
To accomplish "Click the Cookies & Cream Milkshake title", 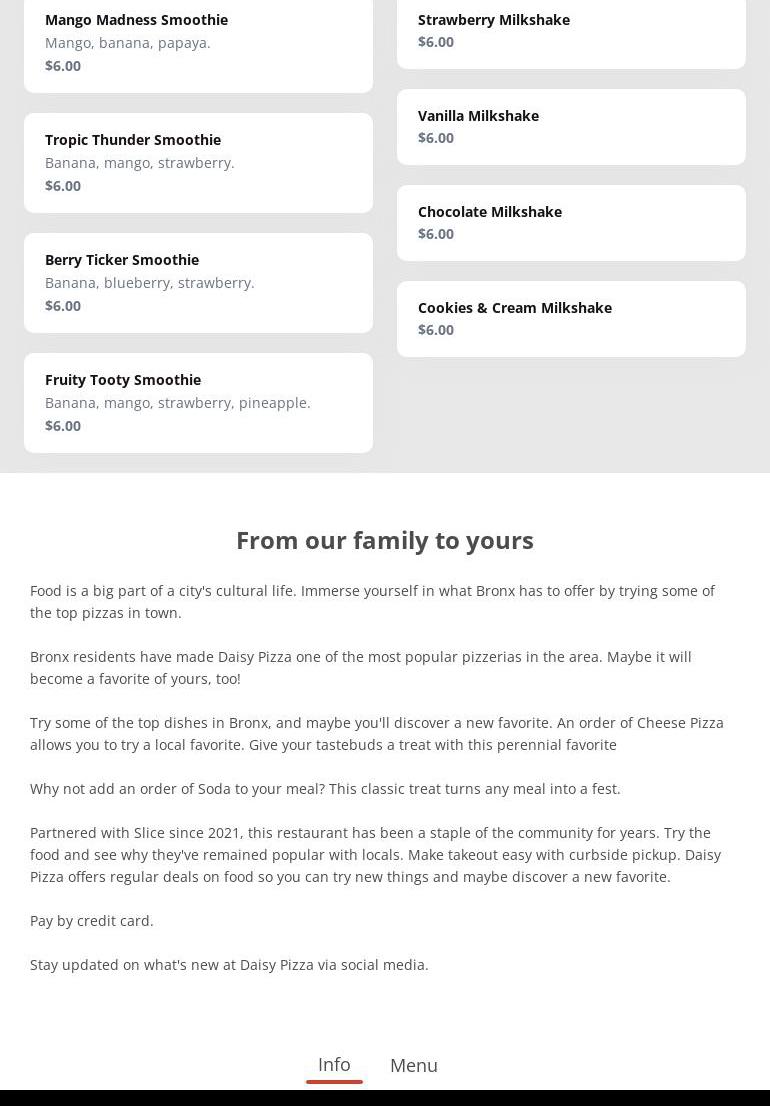I will 515,308.
